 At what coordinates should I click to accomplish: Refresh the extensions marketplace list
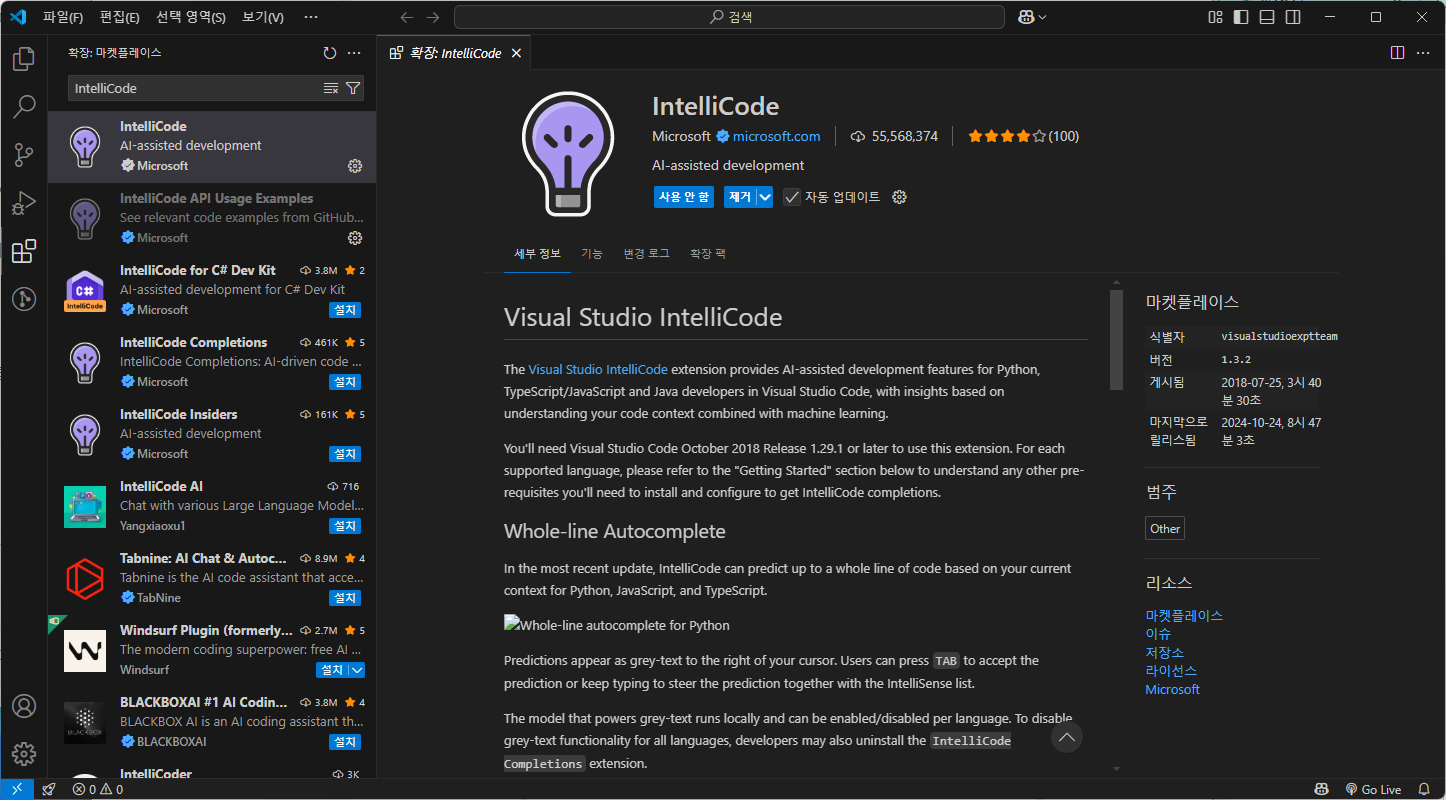330,53
